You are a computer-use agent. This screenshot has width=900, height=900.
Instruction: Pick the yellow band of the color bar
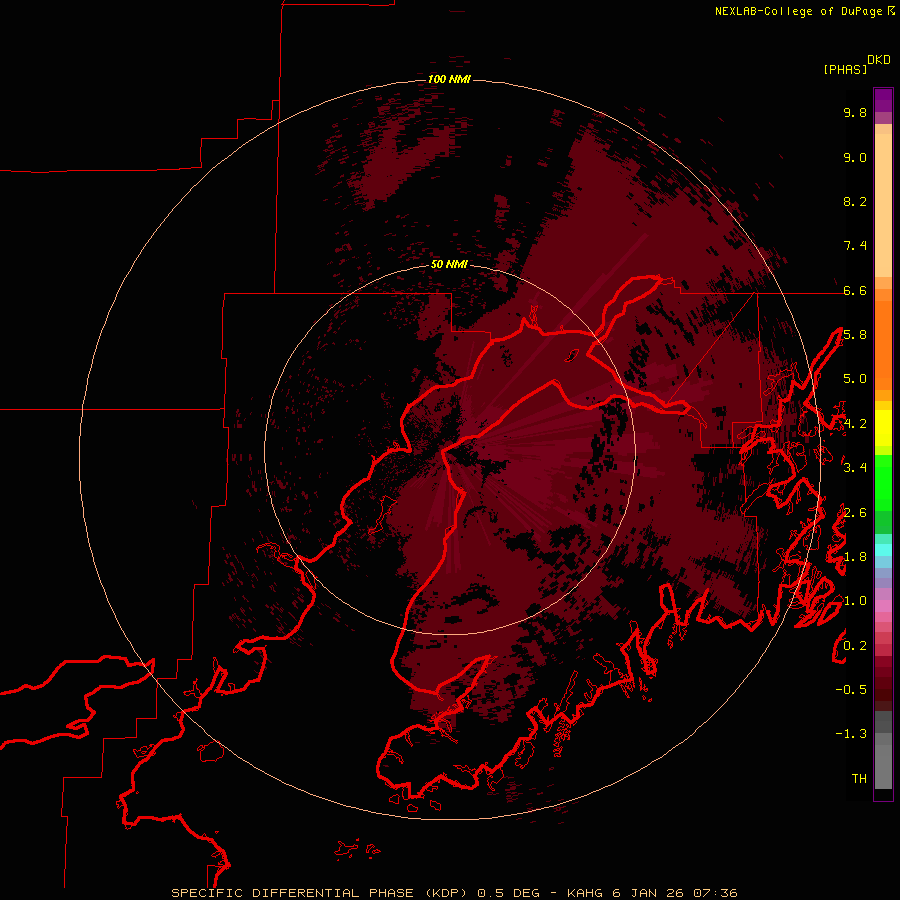[x=883, y=428]
